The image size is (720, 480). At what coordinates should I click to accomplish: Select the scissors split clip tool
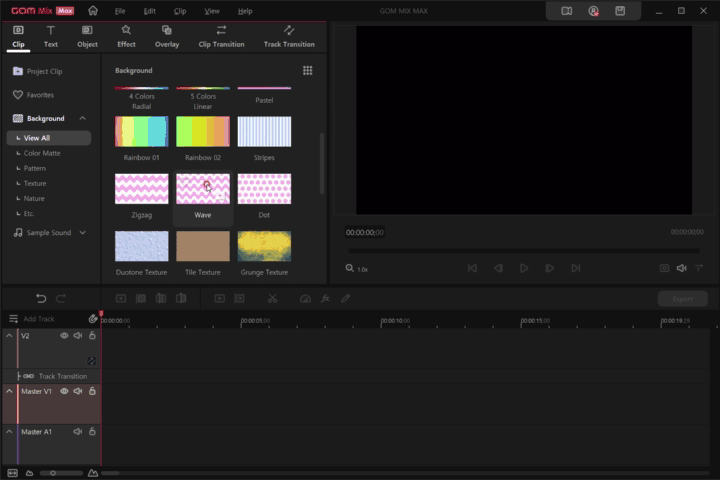click(x=271, y=298)
